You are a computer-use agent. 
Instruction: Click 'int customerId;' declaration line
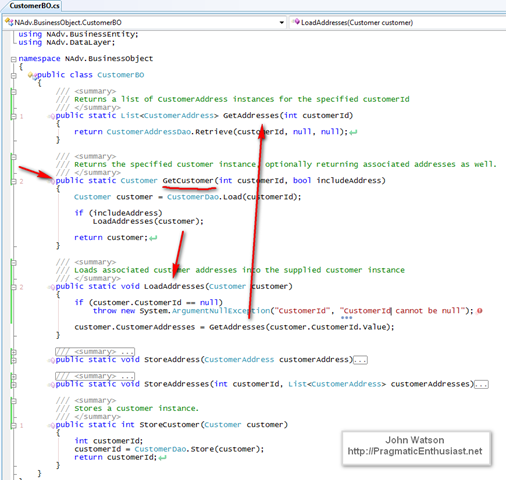point(109,441)
